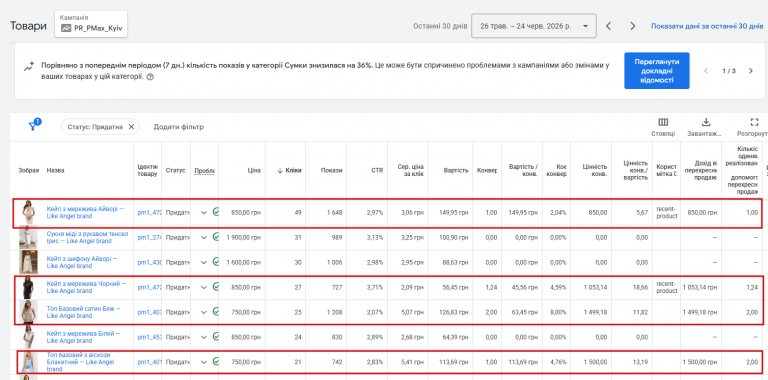Expand problems chevron in Топ Базовий сатин Беж row

point(204,312)
